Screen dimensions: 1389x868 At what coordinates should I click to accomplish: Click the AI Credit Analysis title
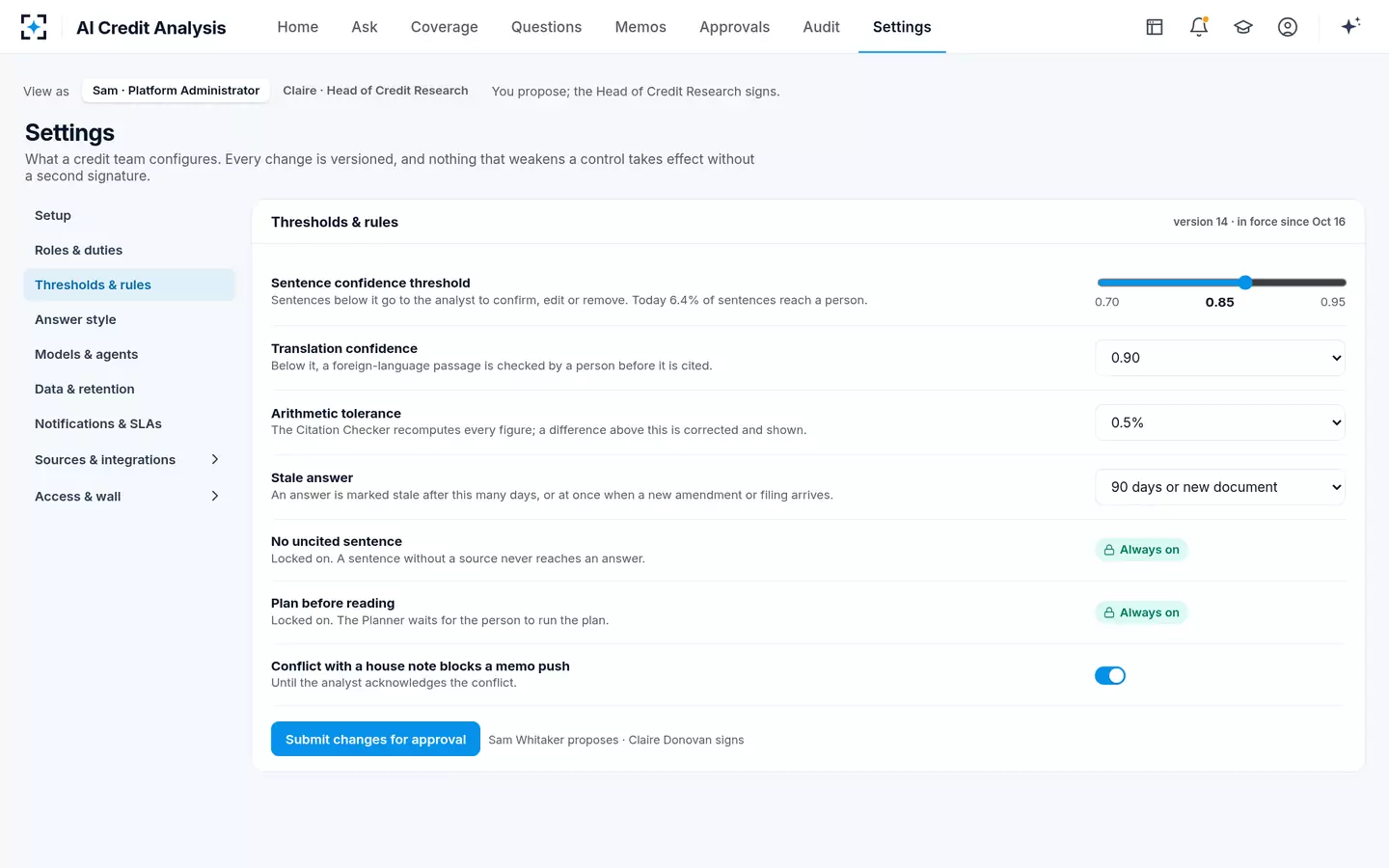point(151,28)
